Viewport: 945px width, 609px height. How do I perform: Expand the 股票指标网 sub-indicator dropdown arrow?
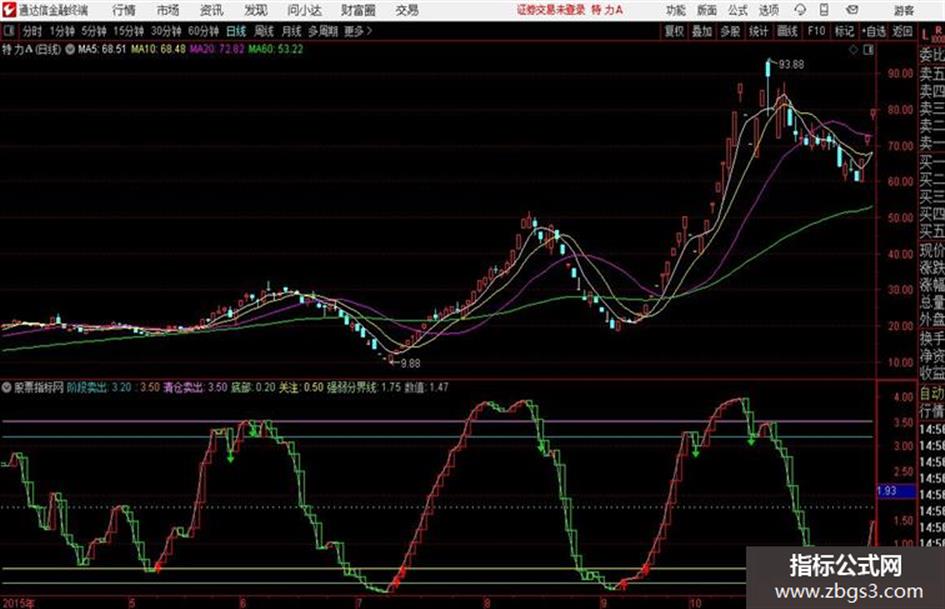(x=7, y=387)
